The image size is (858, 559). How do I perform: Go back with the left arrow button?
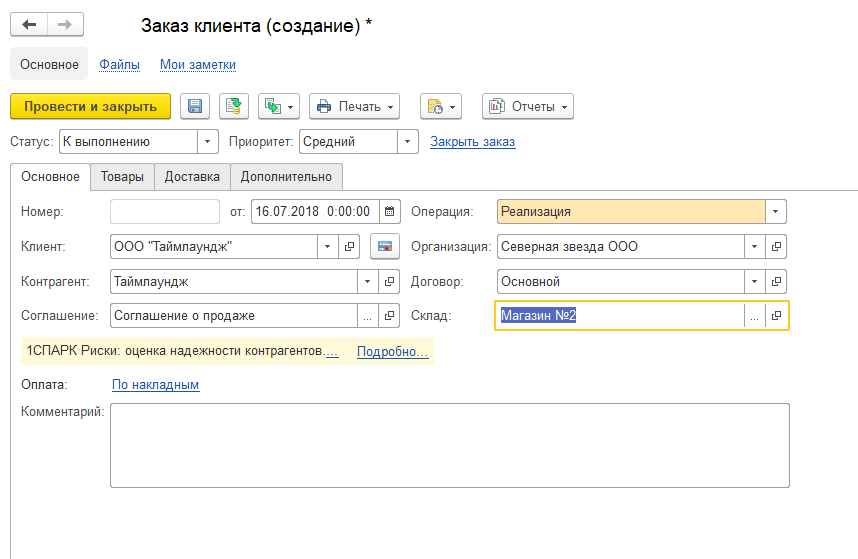tap(29, 25)
